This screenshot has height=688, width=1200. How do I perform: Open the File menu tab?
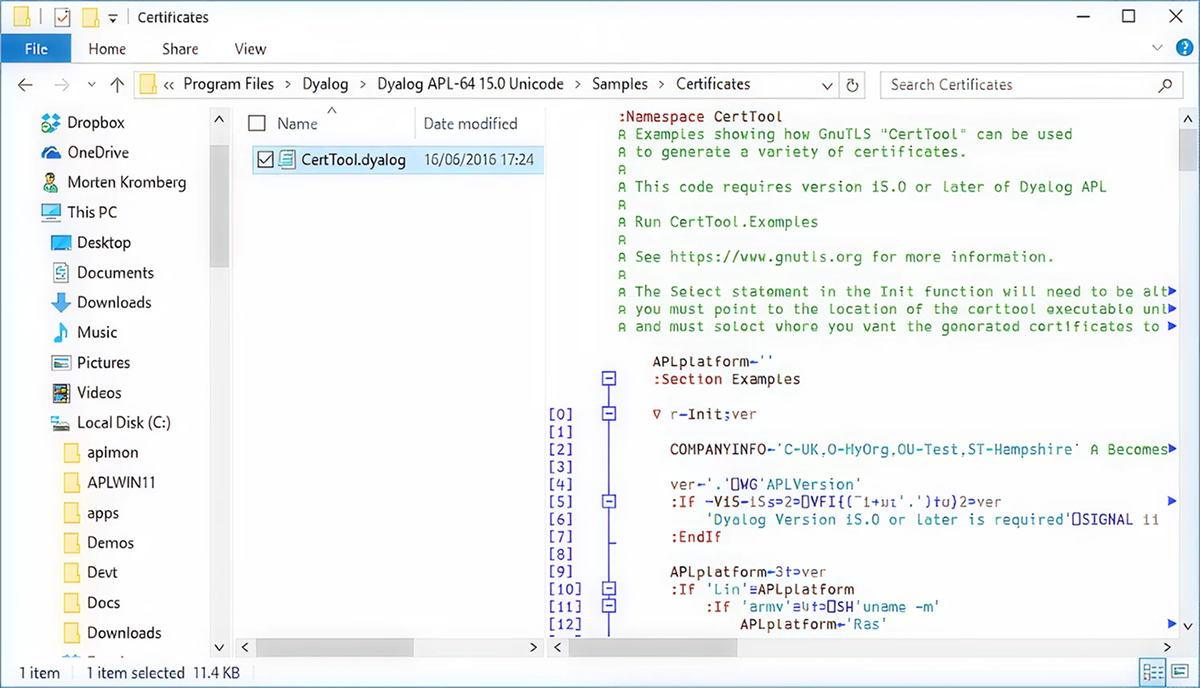(x=36, y=49)
